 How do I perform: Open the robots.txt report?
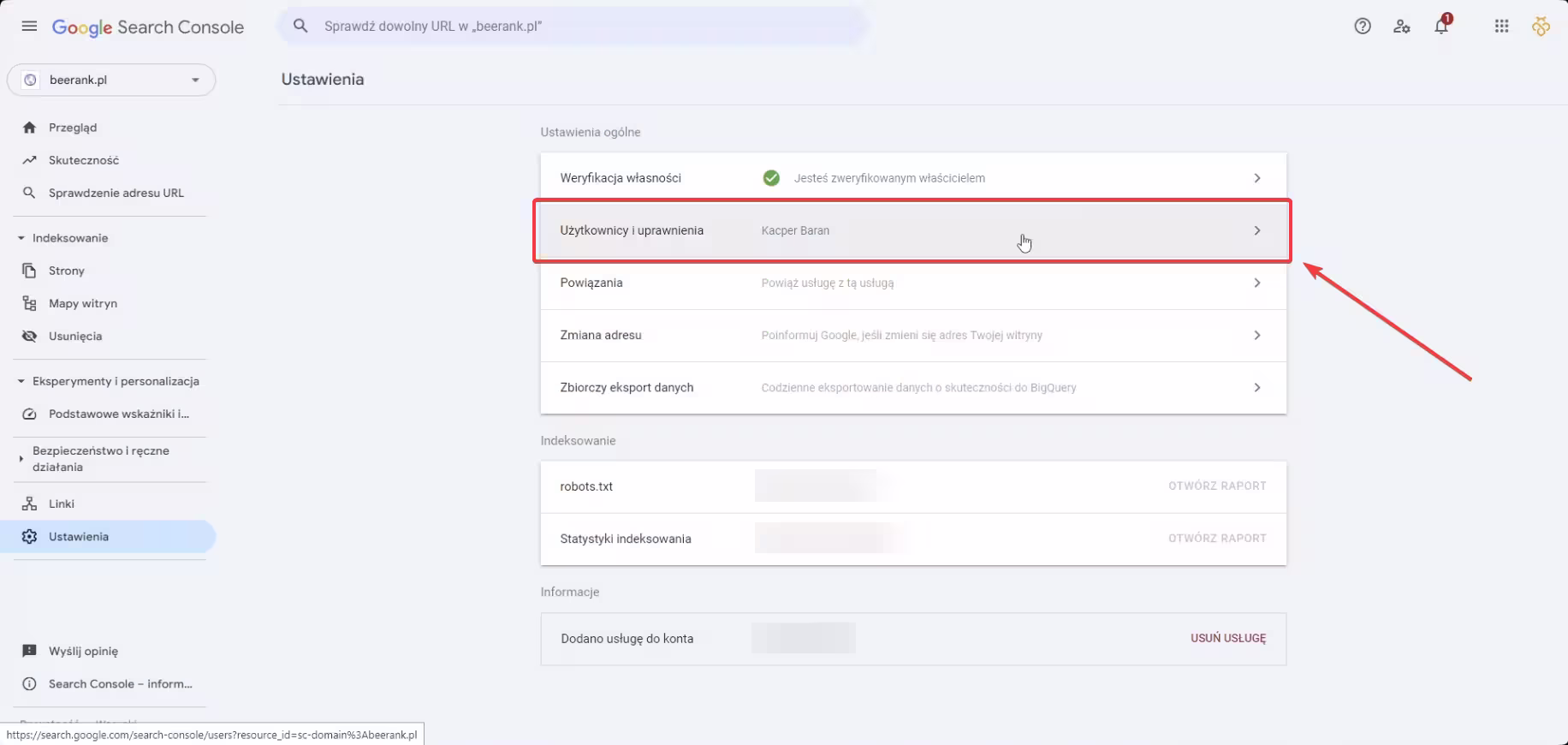click(1216, 486)
